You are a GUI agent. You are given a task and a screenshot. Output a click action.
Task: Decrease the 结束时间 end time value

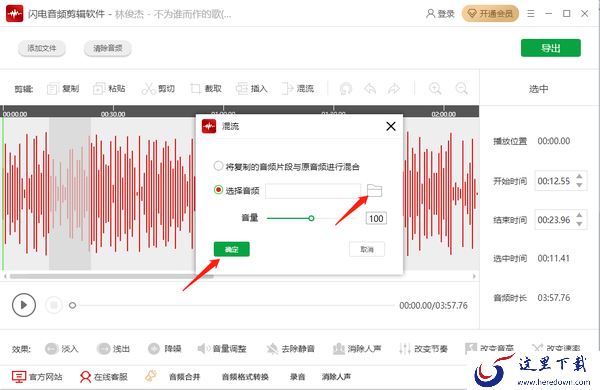point(579,224)
